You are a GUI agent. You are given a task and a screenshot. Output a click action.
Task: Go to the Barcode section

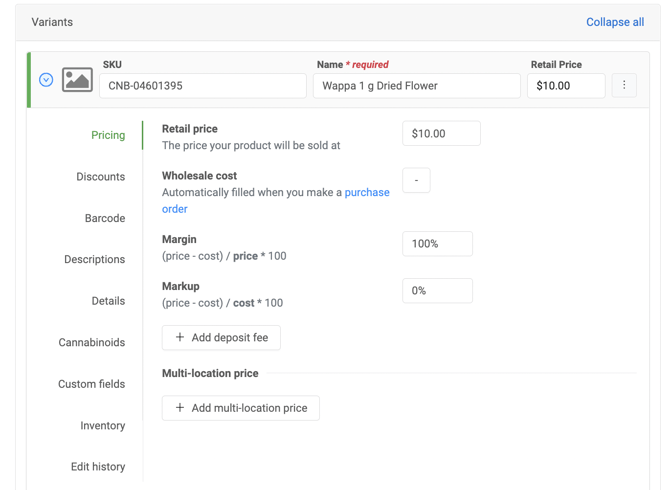(x=104, y=218)
